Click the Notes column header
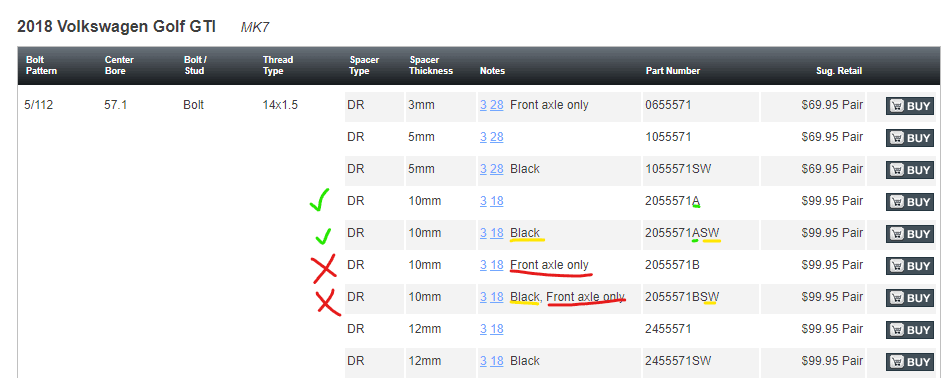 492,71
